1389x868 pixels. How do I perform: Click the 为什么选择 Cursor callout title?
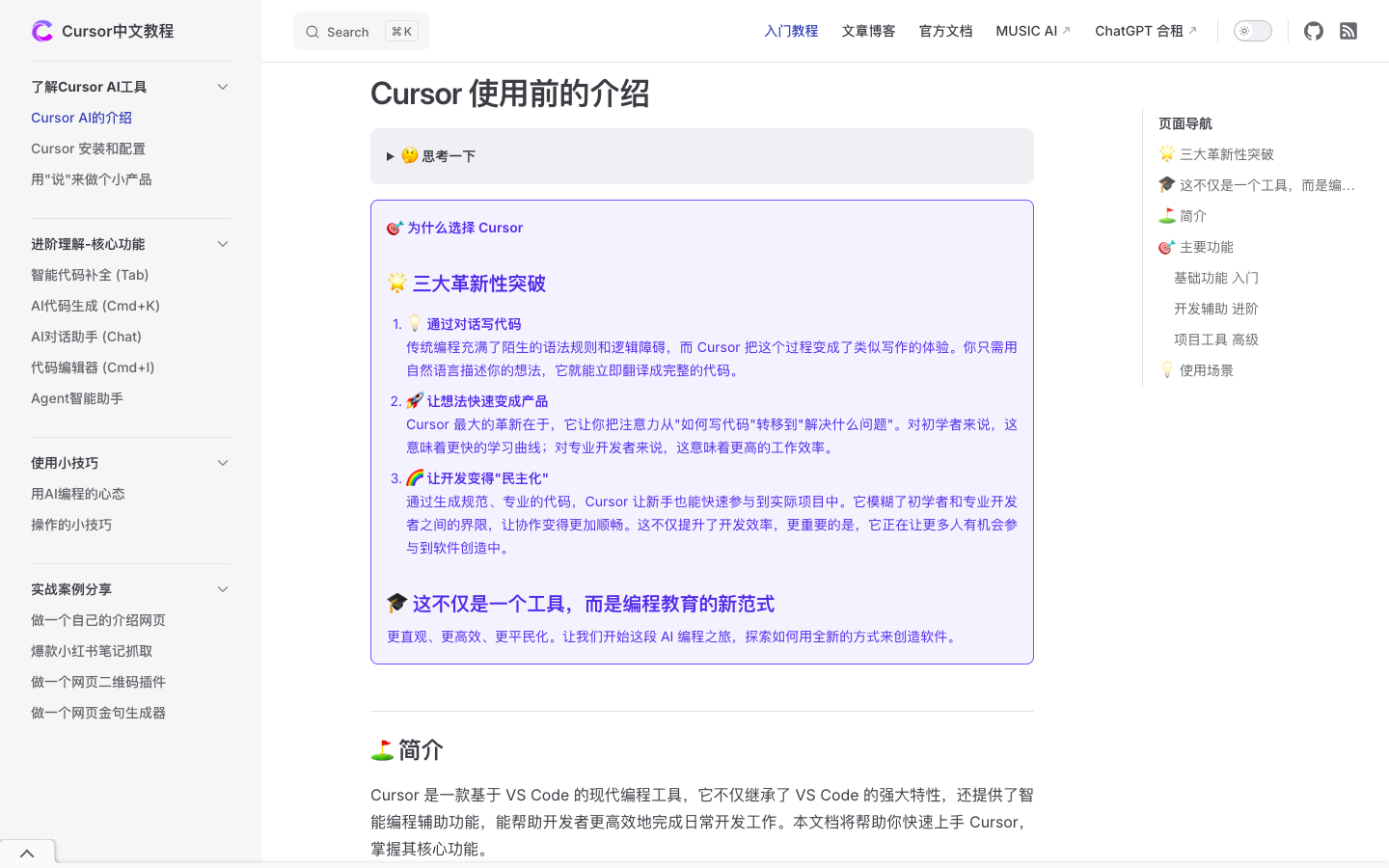[455, 228]
